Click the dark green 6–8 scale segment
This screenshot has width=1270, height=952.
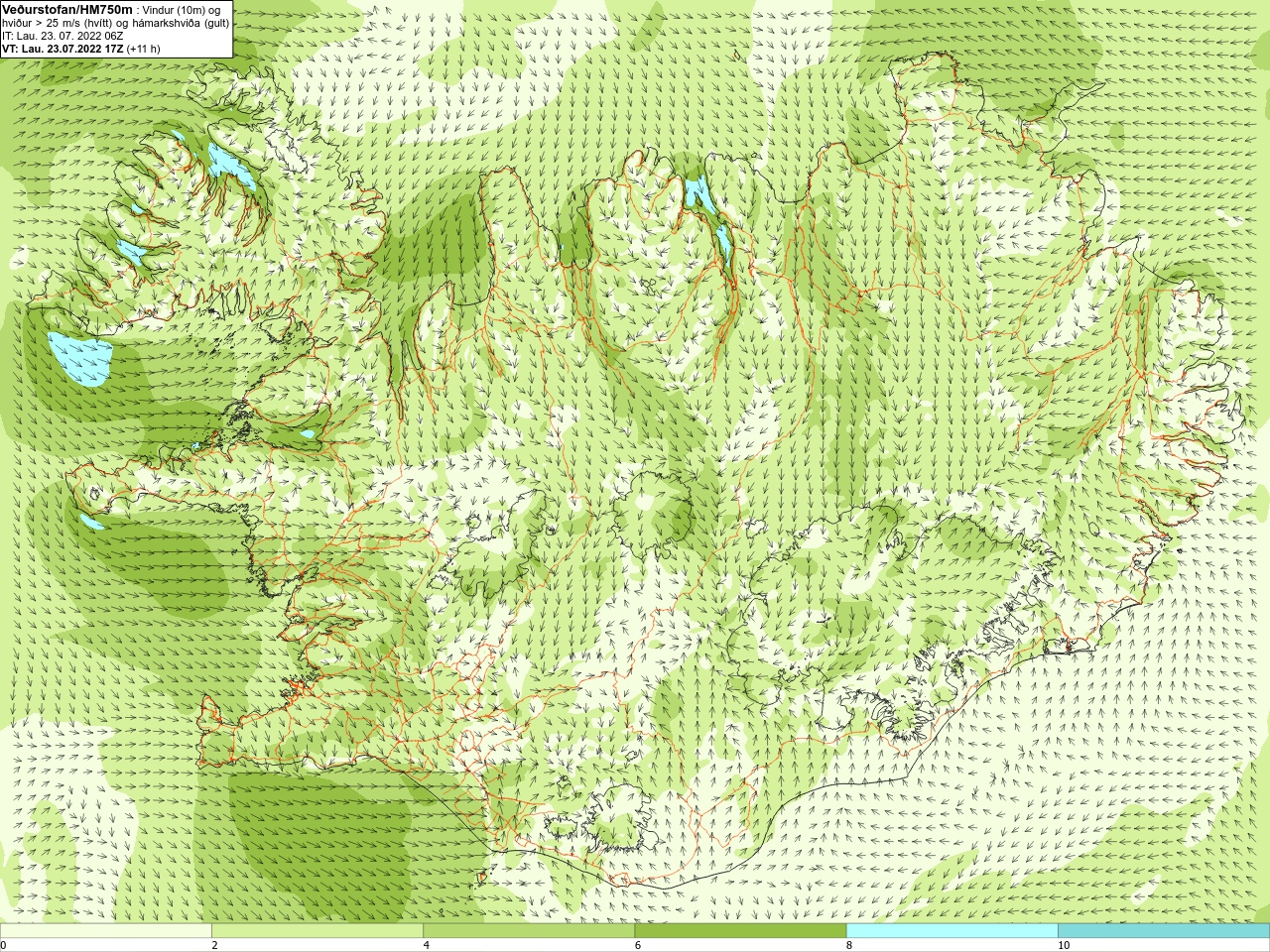pos(740,931)
